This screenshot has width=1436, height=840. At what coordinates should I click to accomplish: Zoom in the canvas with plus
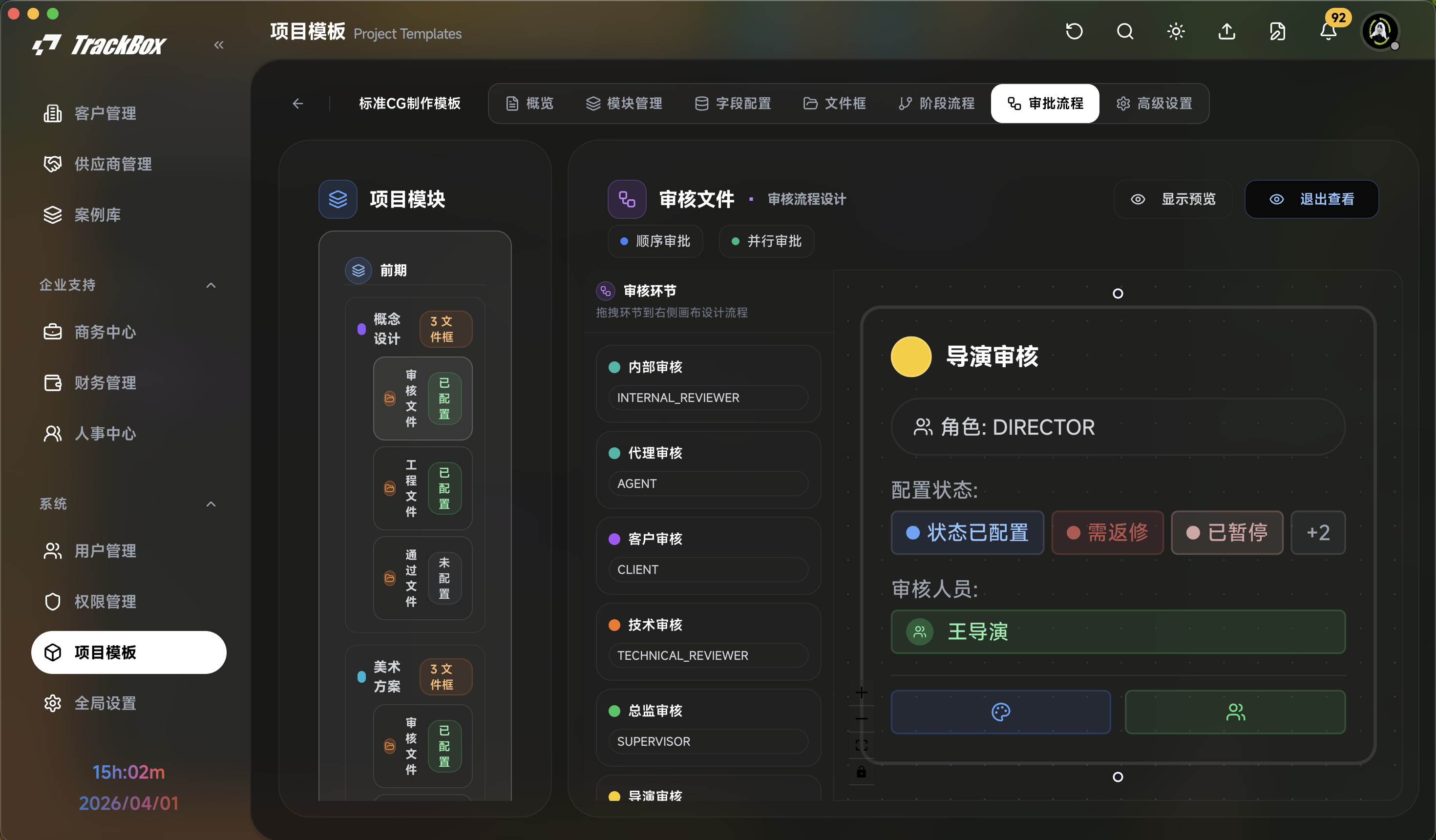click(x=862, y=693)
